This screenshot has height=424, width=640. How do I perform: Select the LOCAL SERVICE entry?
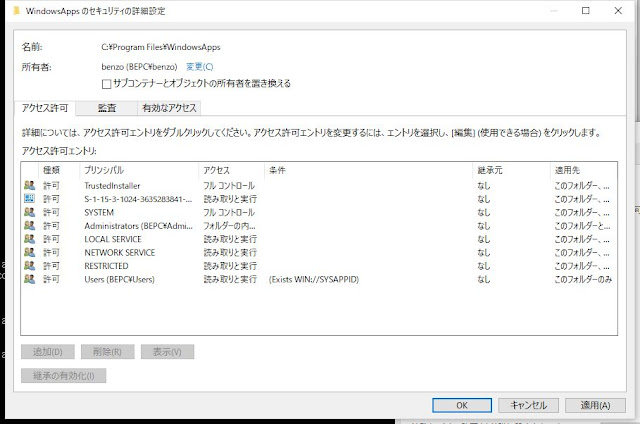(113, 239)
